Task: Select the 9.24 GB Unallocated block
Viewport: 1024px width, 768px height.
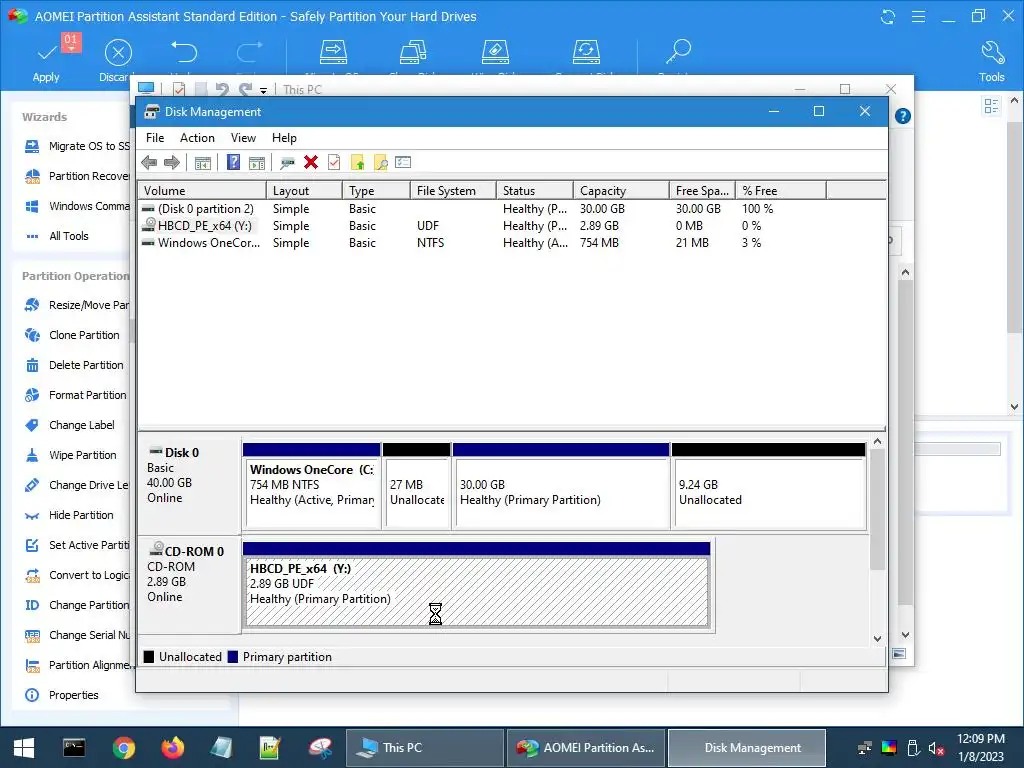Action: [x=769, y=486]
